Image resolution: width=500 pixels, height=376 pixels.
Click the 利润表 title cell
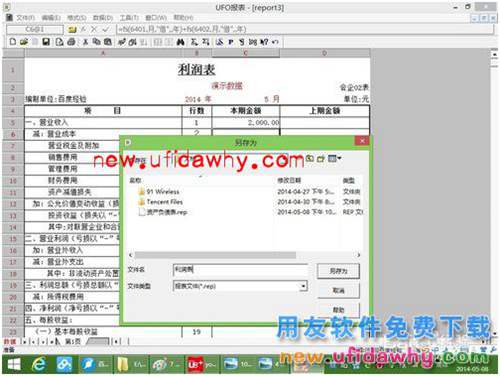pyautogui.click(x=196, y=69)
